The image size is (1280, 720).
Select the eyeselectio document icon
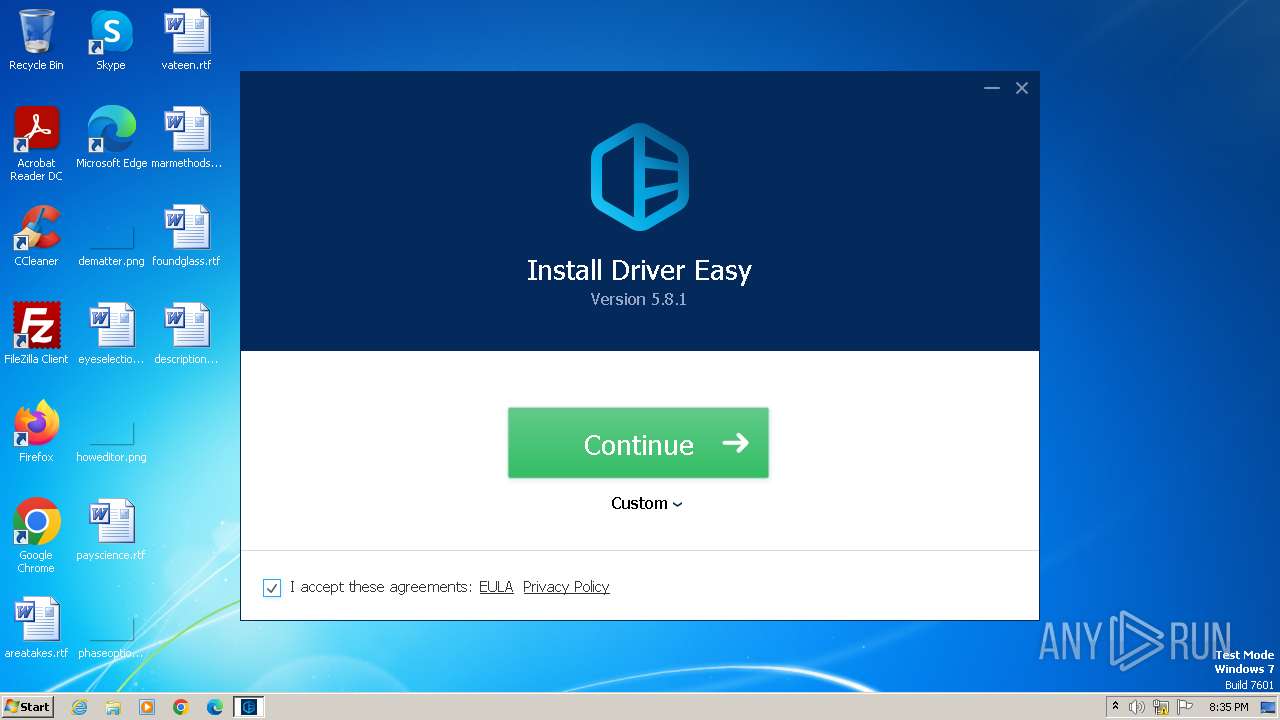pos(111,334)
